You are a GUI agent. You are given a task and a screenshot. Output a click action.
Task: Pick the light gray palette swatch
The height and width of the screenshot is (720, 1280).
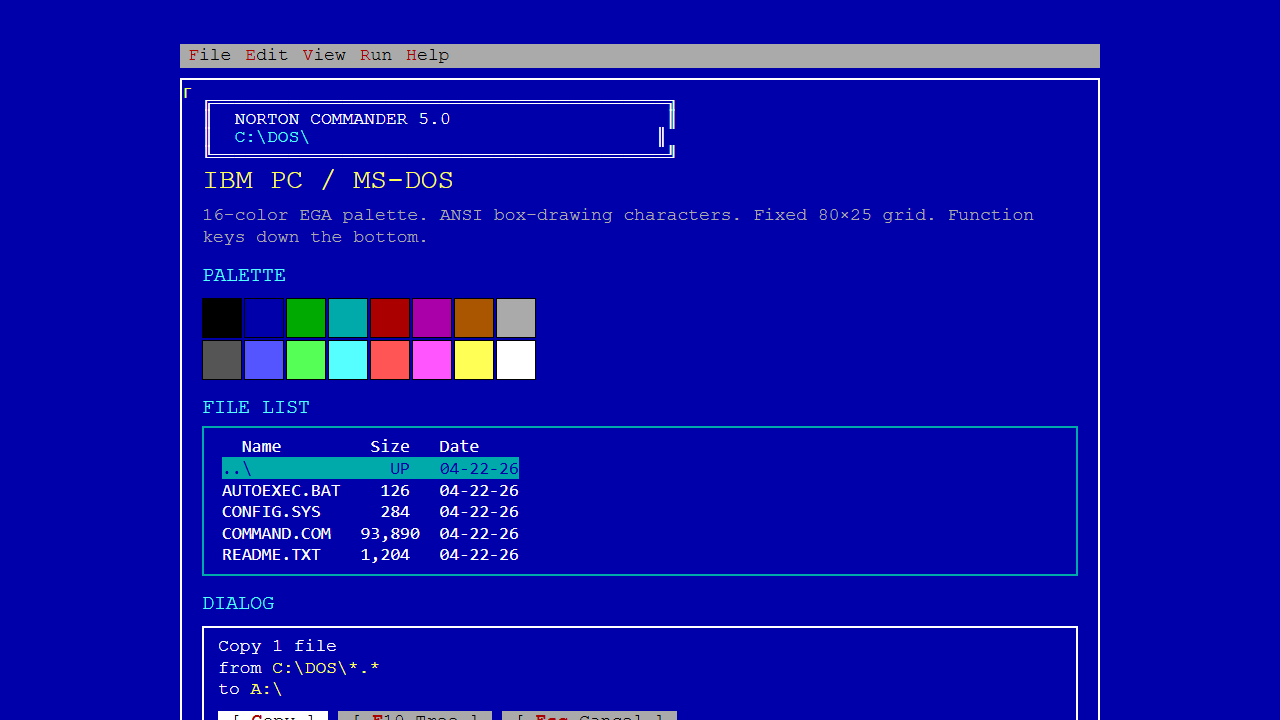(x=516, y=318)
